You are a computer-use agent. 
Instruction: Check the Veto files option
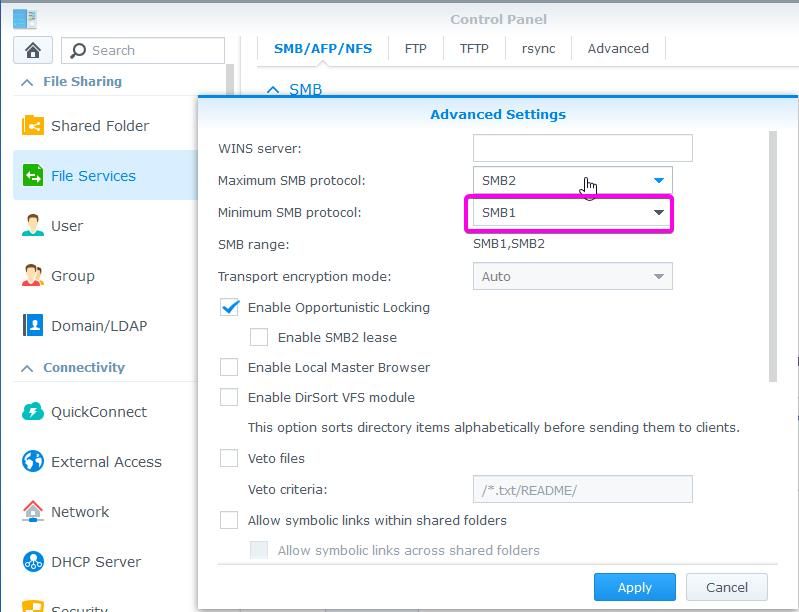pyautogui.click(x=229, y=458)
